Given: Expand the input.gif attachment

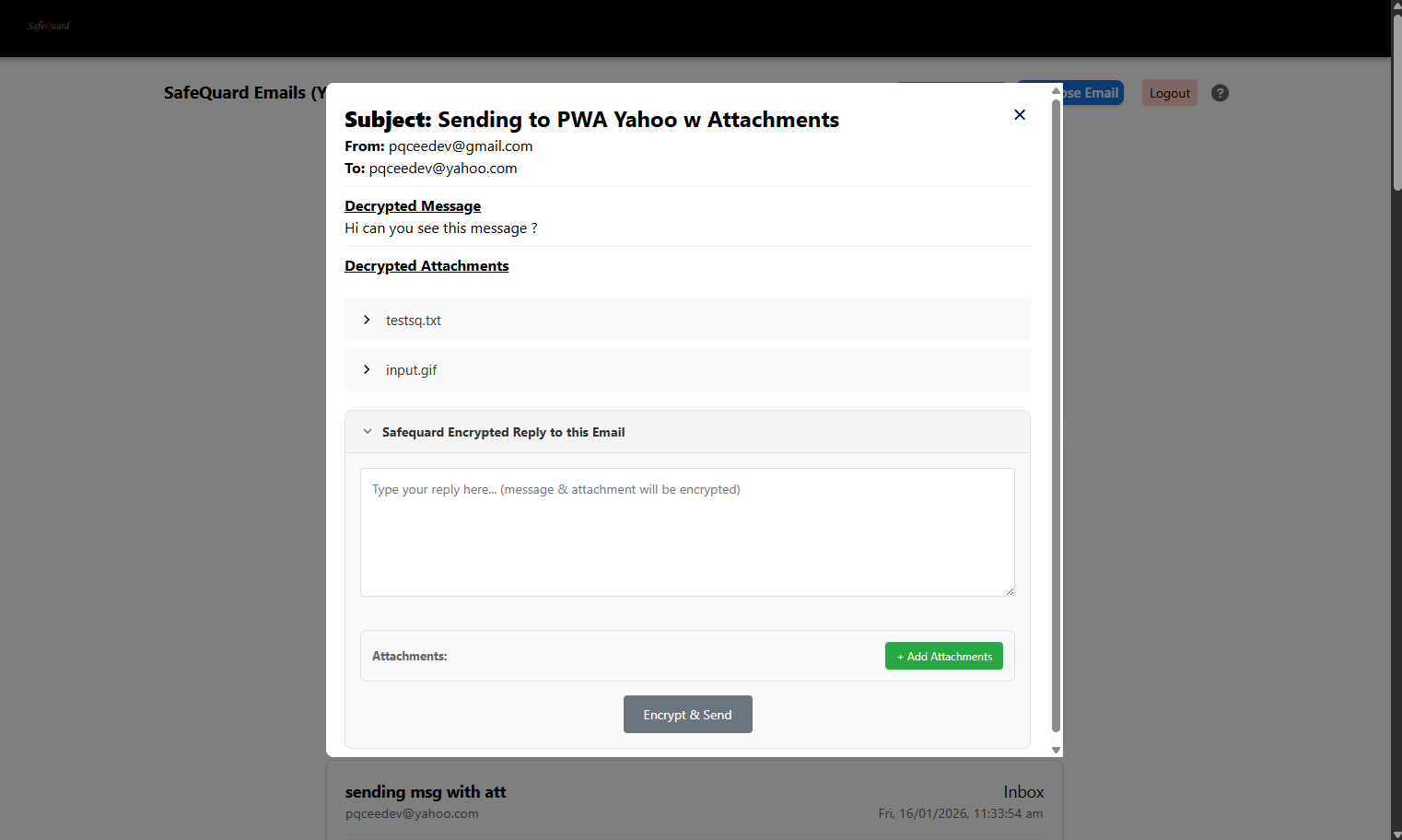Looking at the screenshot, I should click(x=411, y=370).
